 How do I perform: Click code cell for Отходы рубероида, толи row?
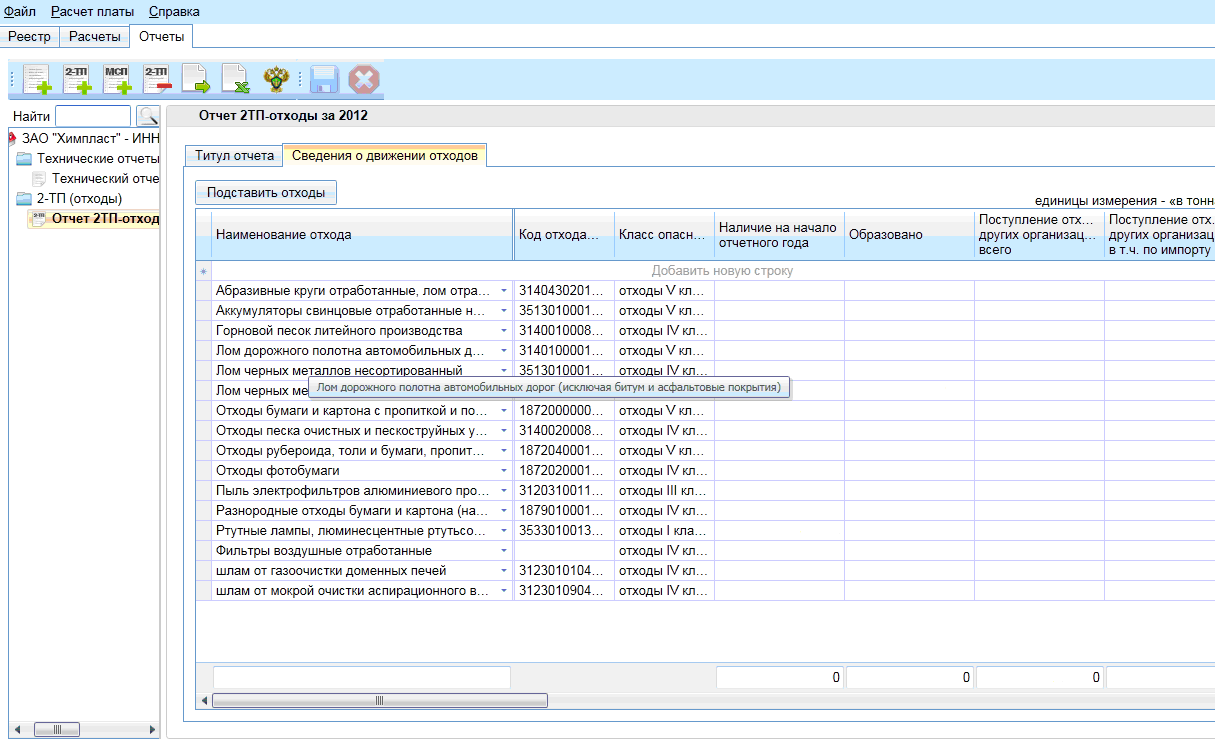pos(564,451)
